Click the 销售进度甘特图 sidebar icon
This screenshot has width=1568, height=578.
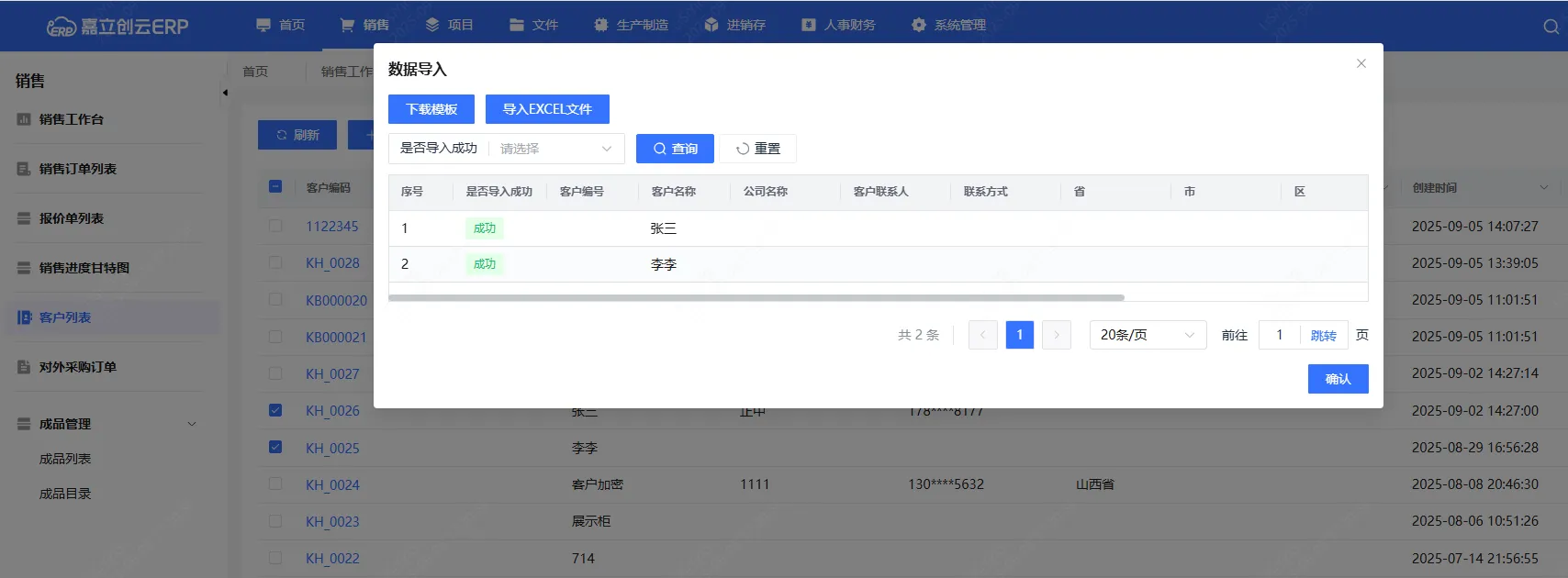tap(24, 268)
